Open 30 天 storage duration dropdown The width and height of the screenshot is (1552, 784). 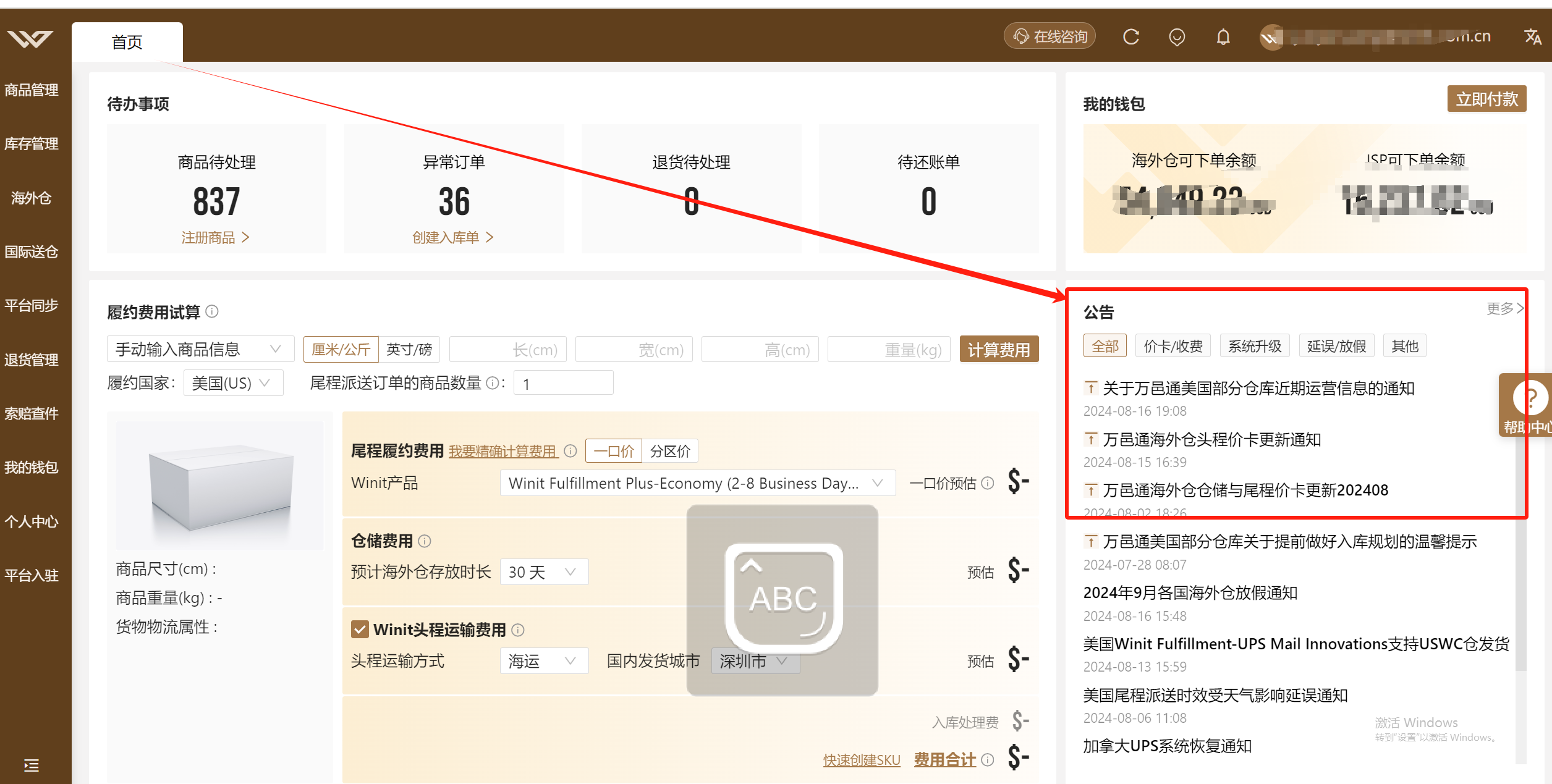543,572
